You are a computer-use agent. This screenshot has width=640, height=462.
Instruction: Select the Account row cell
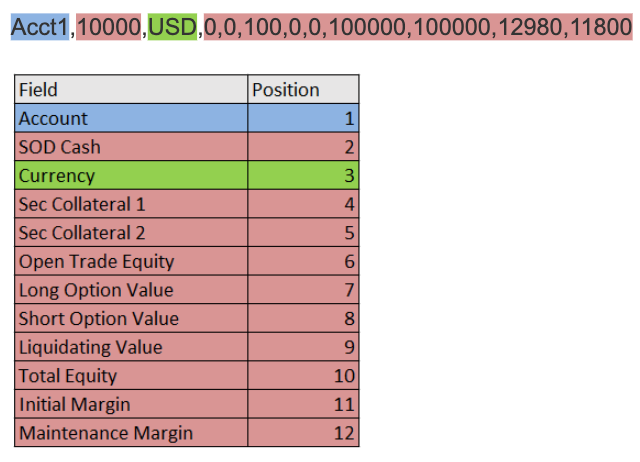coord(131,118)
